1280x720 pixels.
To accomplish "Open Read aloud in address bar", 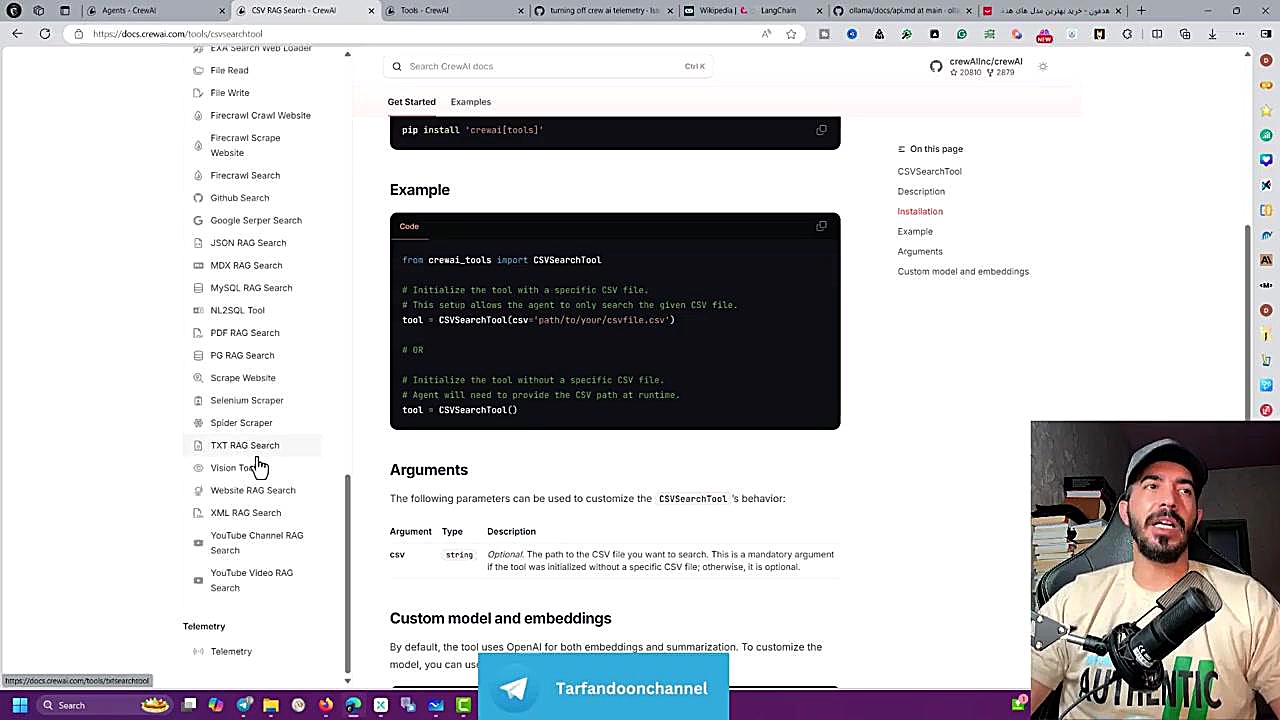I will pos(766,34).
